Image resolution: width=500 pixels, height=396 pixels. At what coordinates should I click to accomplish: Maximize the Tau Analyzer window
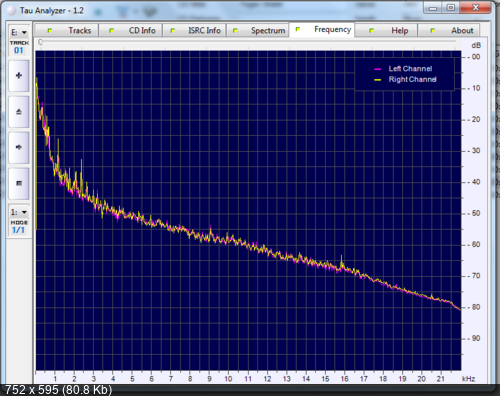pyautogui.click(x=451, y=8)
